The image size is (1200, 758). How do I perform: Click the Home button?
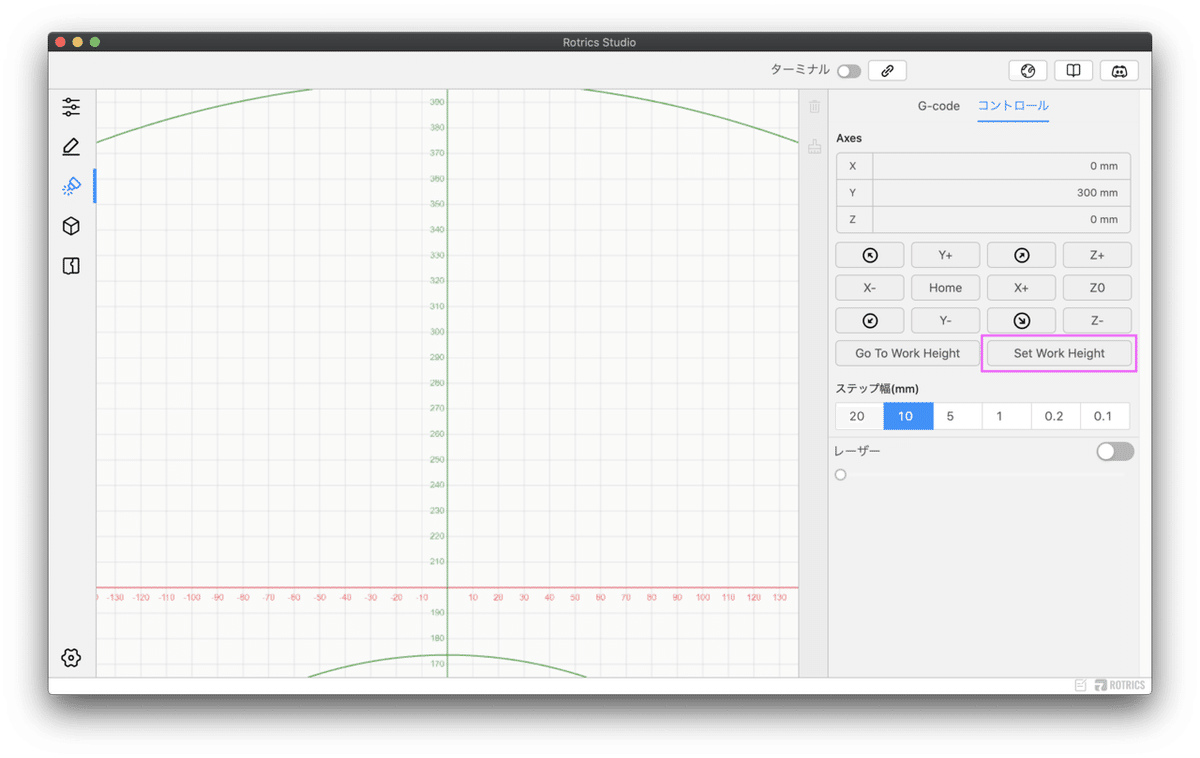[x=945, y=288]
